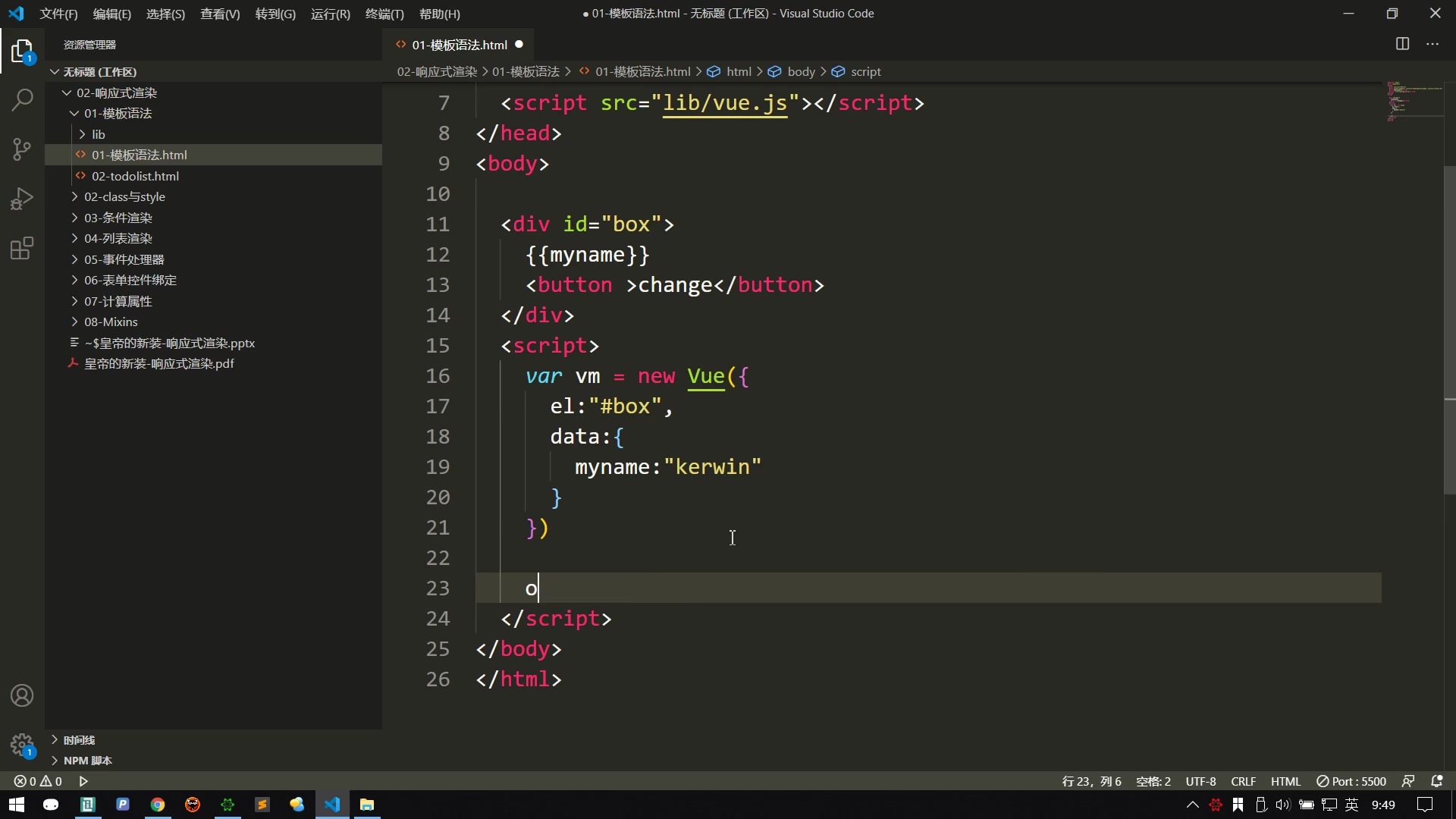This screenshot has width=1456, height=819.
Task: Click the editor vertical scrollbar
Action: point(1450,330)
